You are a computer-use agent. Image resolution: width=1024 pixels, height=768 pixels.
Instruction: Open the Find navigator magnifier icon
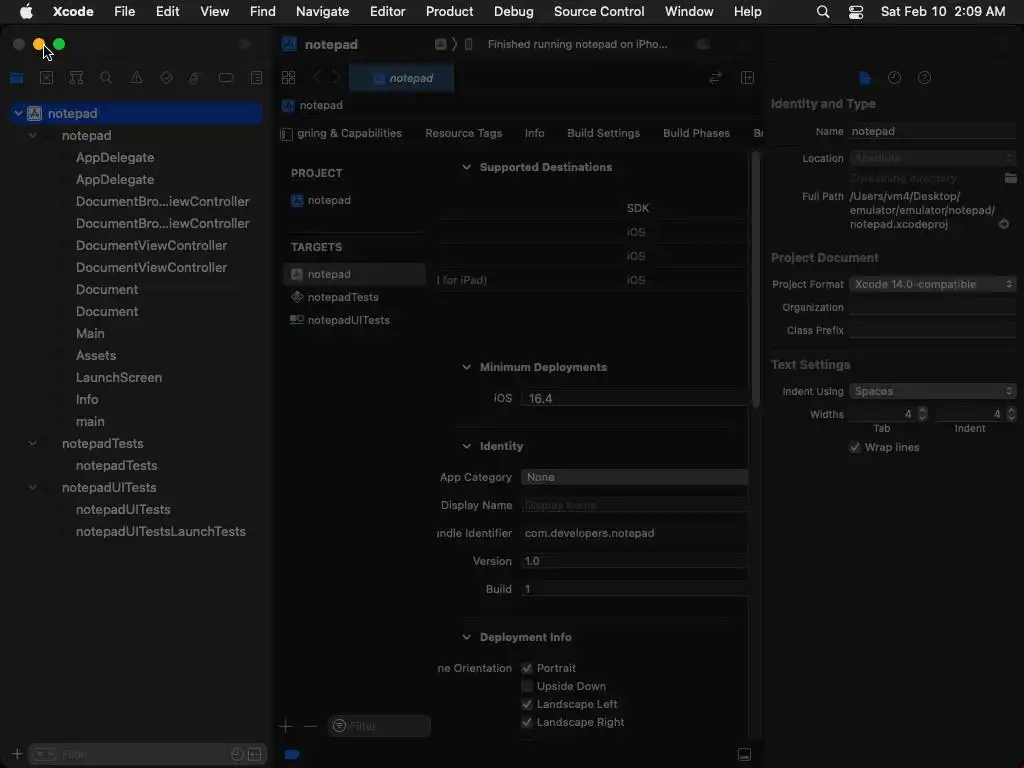(x=106, y=78)
